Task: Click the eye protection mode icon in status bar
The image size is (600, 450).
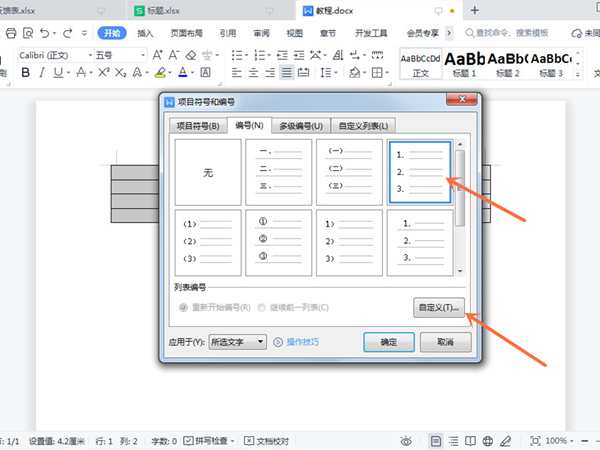Action: (x=405, y=441)
